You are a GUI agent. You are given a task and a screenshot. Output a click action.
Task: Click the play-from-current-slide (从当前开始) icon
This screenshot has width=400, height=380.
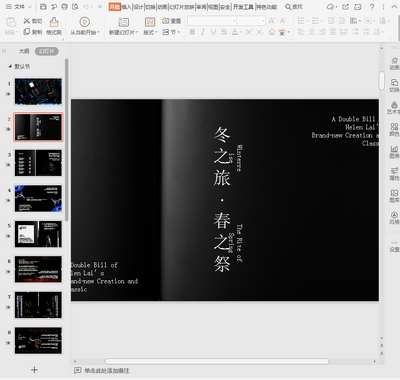click(x=84, y=22)
